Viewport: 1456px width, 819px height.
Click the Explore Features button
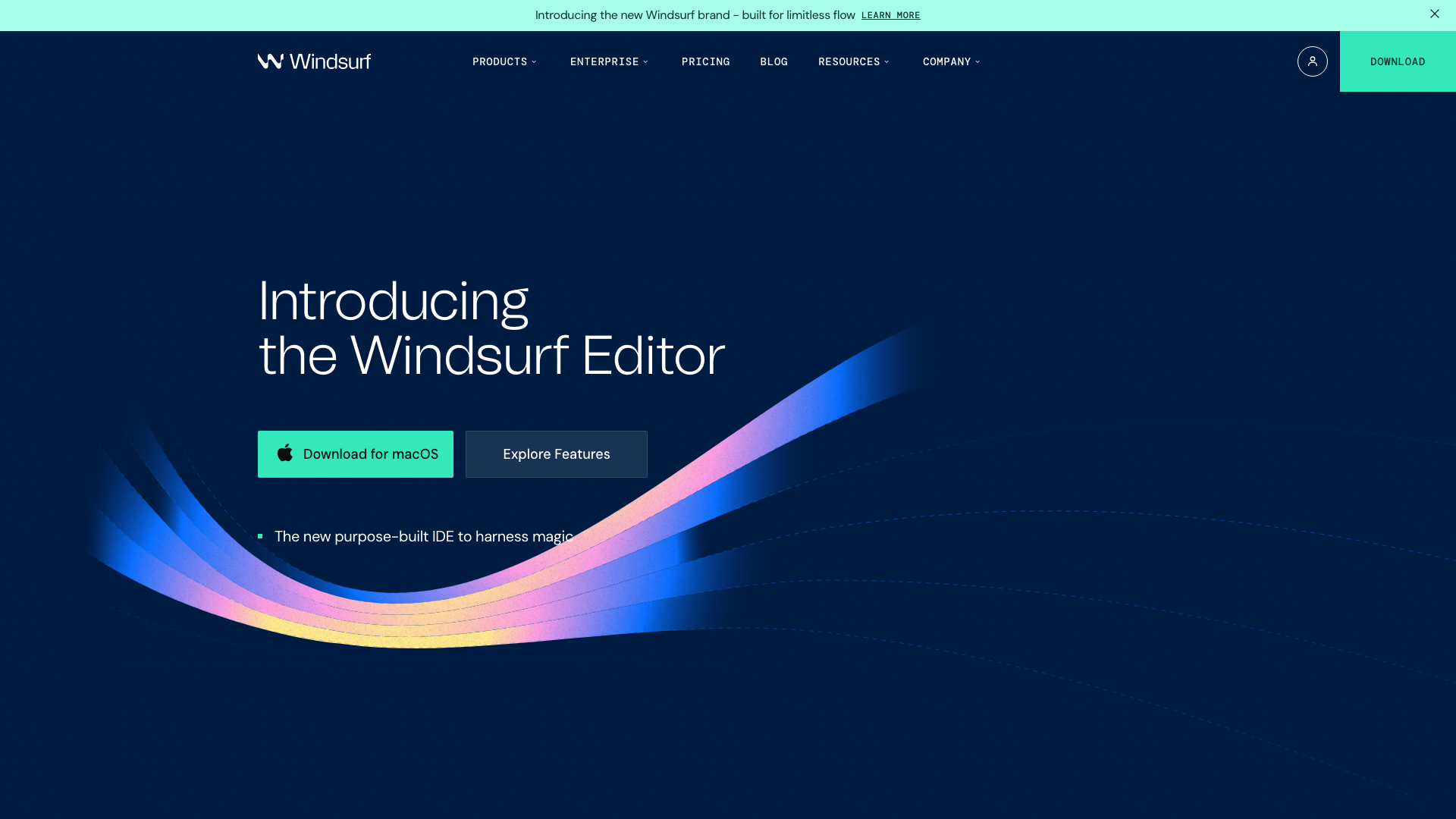(557, 454)
